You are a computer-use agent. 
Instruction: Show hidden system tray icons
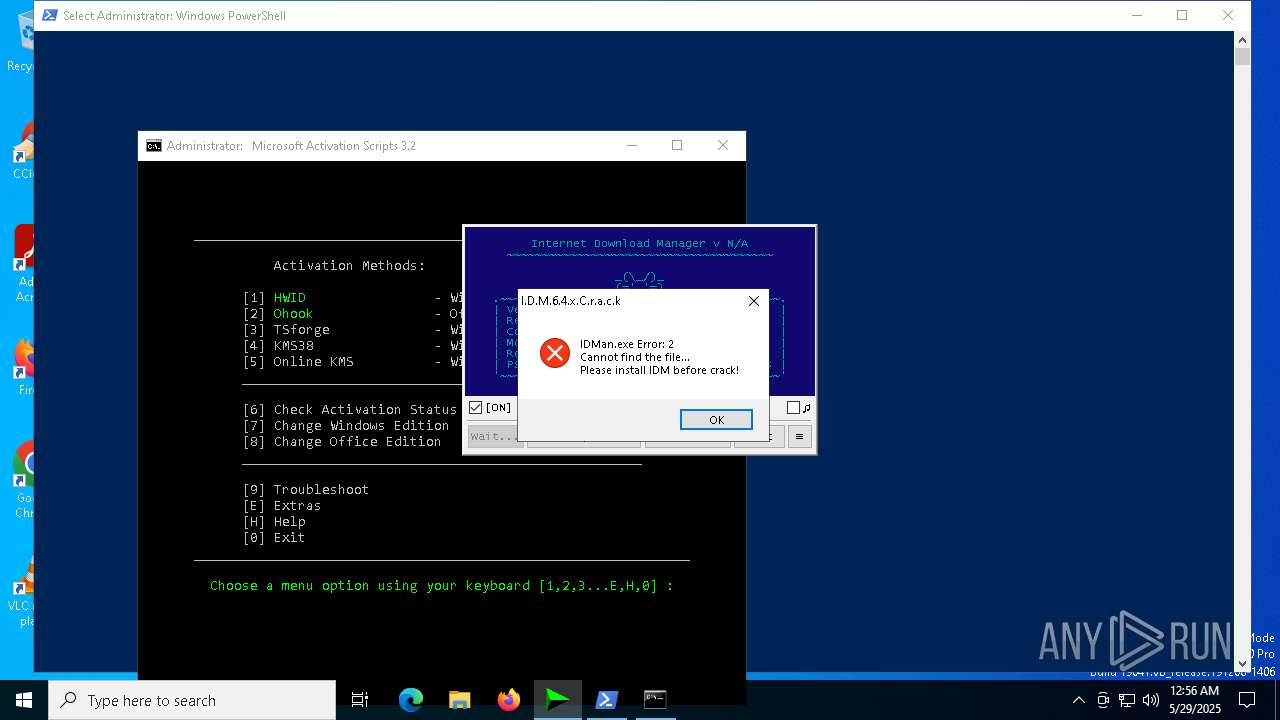tap(1080, 700)
